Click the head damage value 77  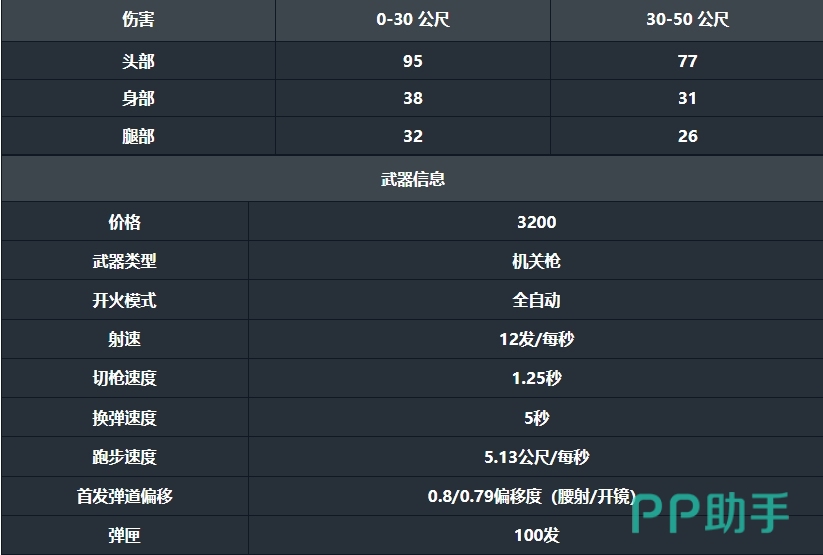687,61
